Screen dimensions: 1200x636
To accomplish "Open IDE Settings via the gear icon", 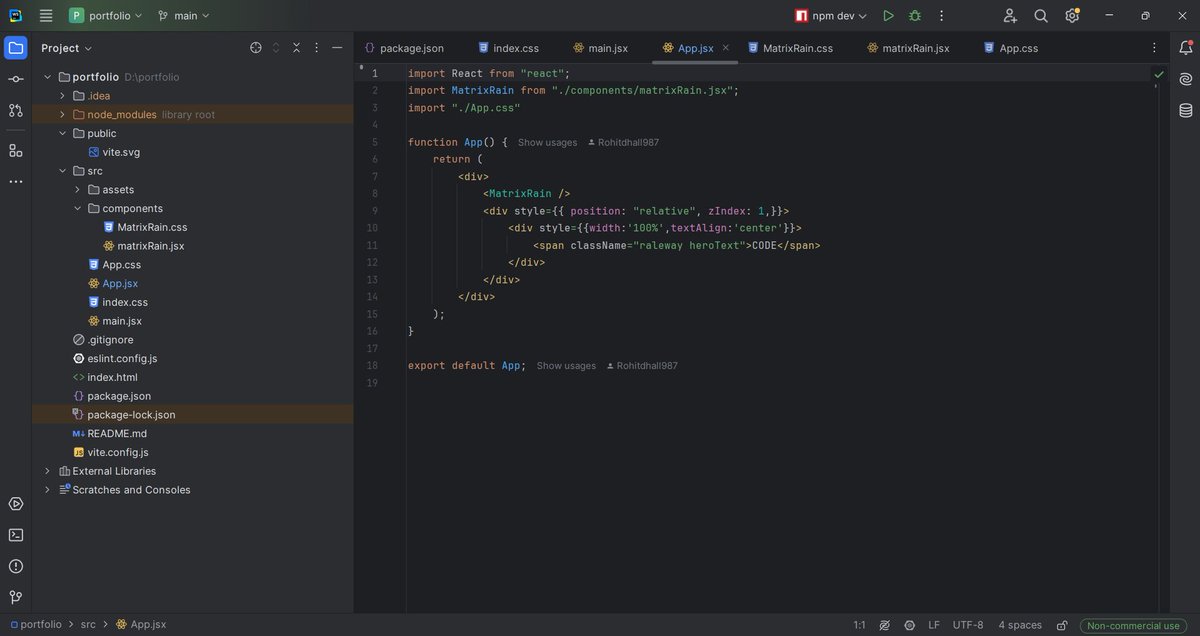I will [x=1071, y=15].
